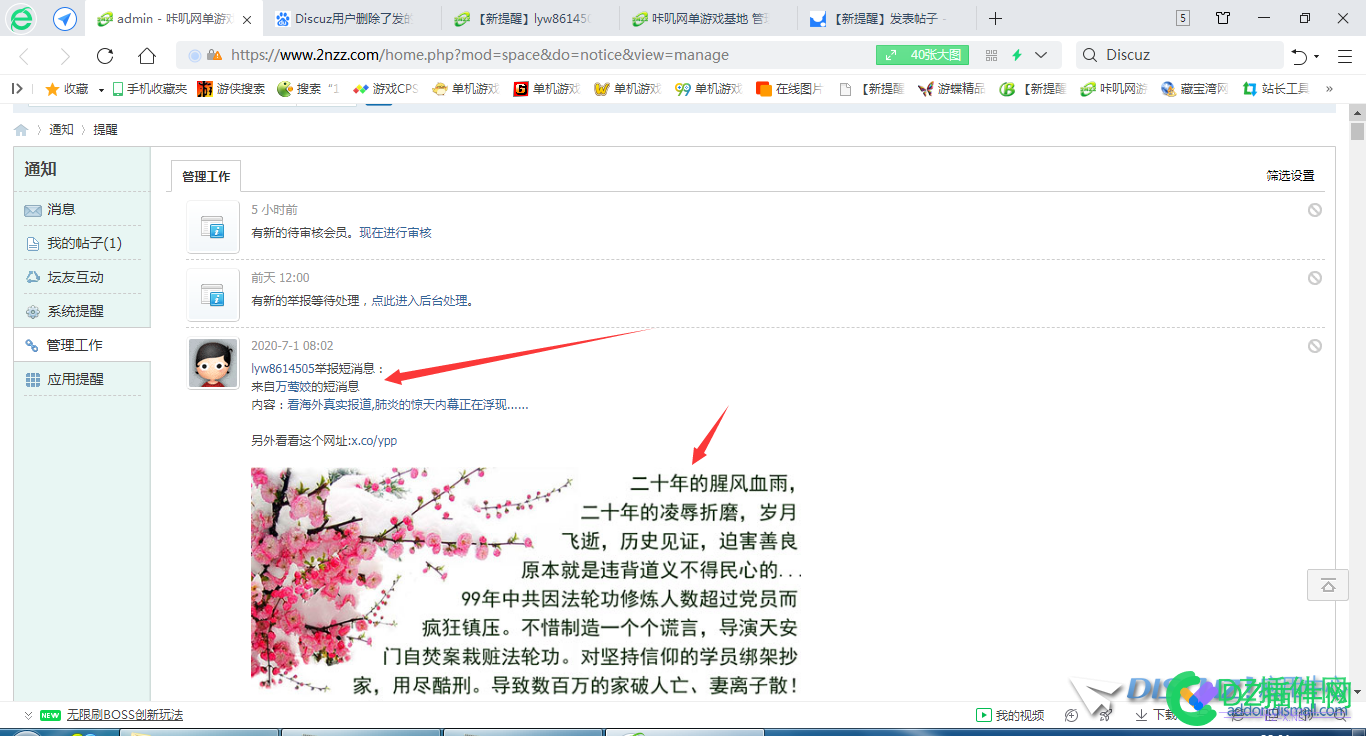The width and height of the screenshot is (1366, 736).
Task: Open 我的视频 in status bar
Action: 1010,715
